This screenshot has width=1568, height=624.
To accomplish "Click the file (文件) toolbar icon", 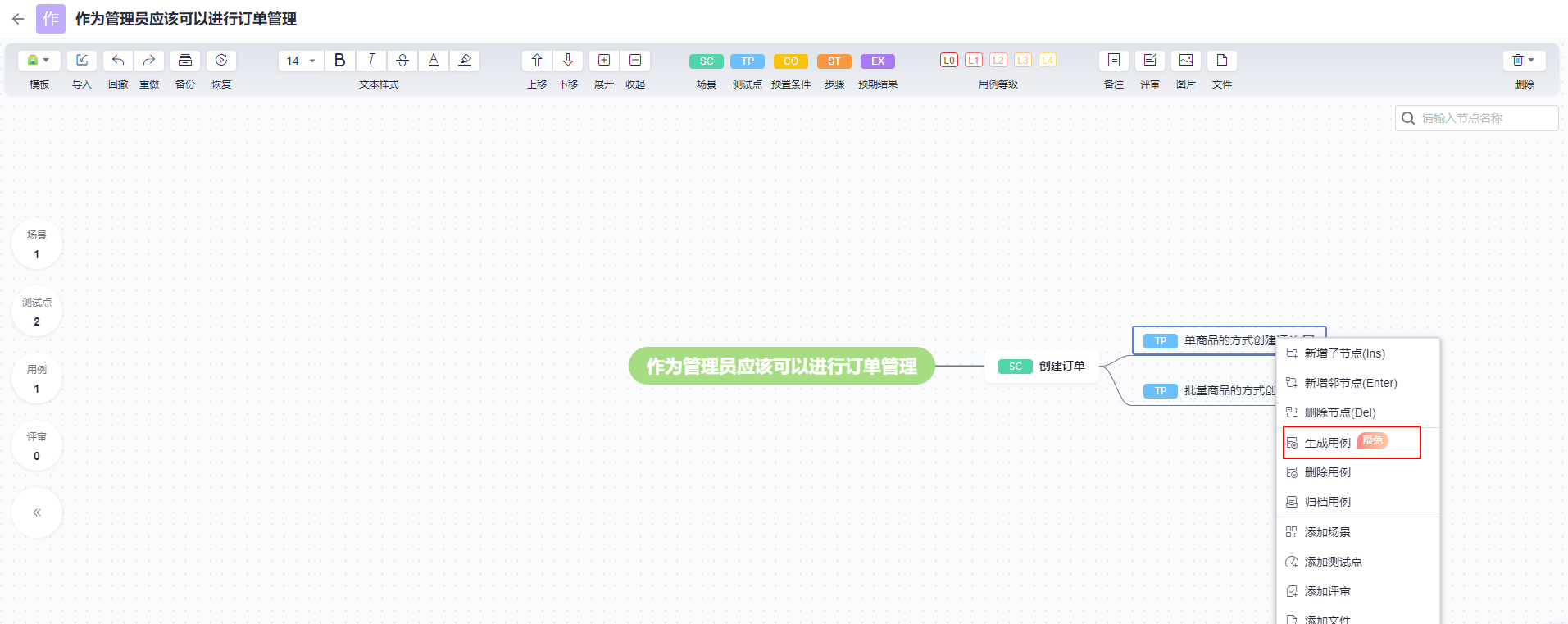I will pos(1222,61).
